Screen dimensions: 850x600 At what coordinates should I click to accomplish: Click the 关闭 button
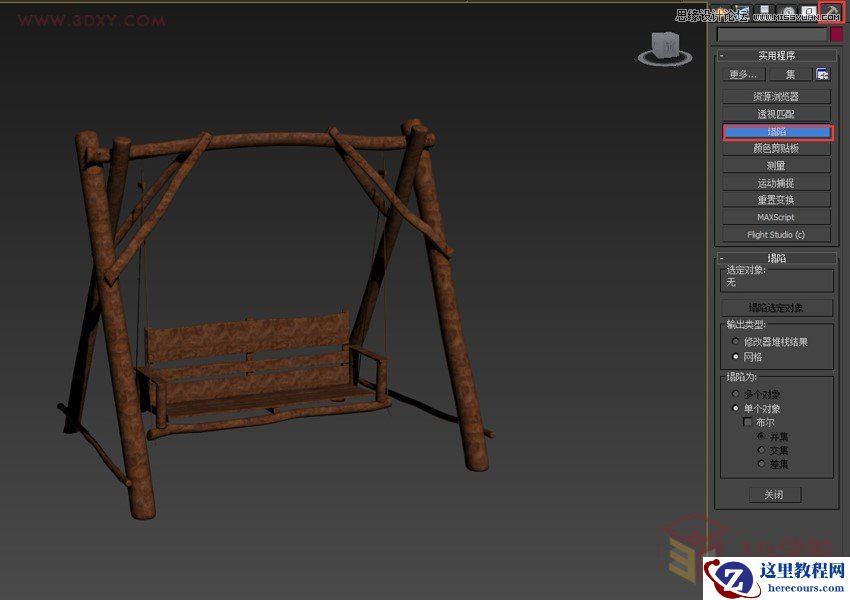(775, 494)
